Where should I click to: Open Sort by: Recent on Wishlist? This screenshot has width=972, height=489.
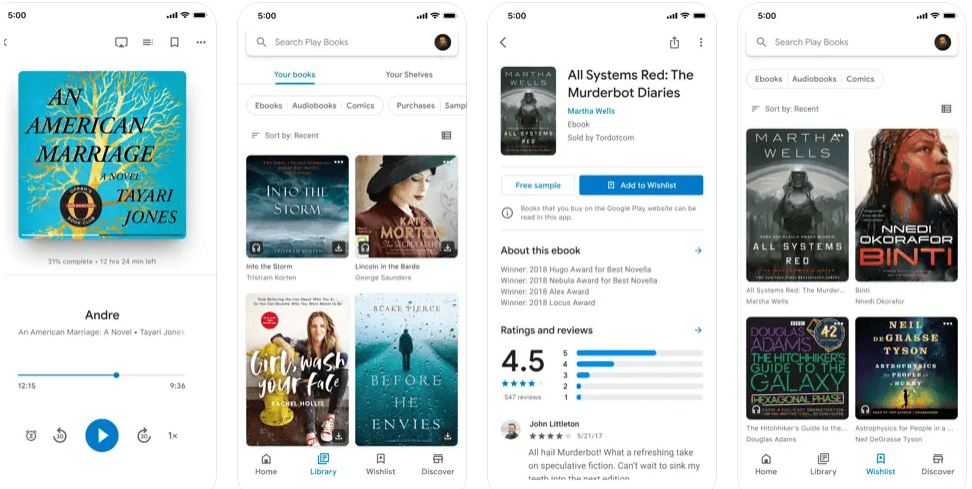(x=785, y=108)
